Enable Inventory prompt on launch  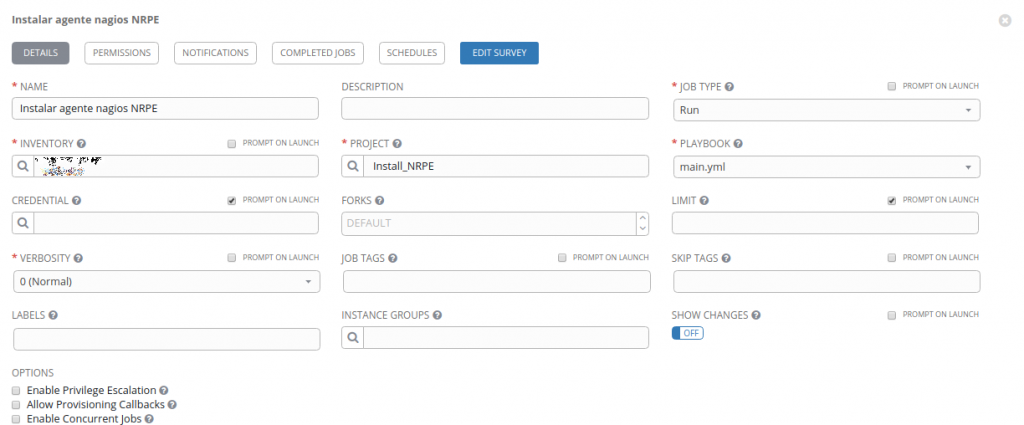click(231, 144)
